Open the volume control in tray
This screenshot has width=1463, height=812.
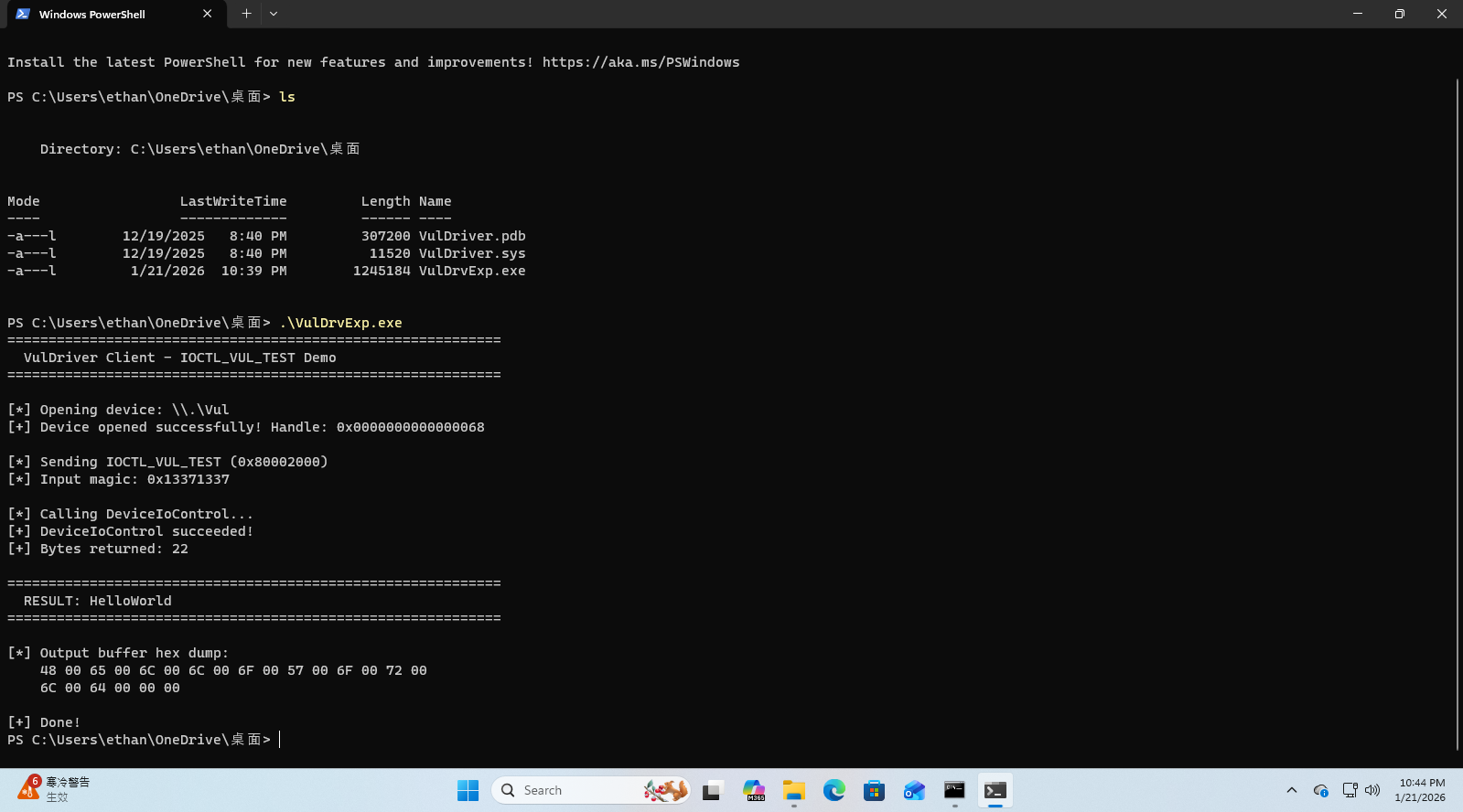[1372, 790]
